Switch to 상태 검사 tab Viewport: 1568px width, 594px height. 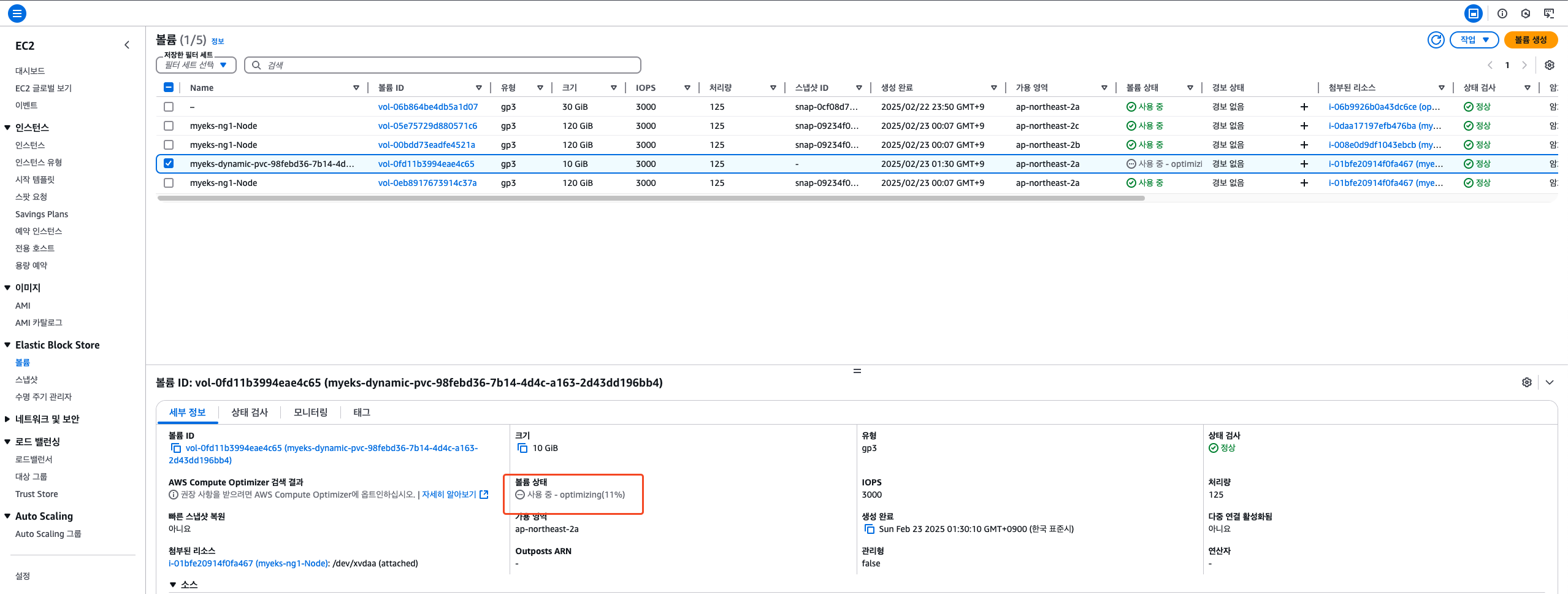[250, 412]
